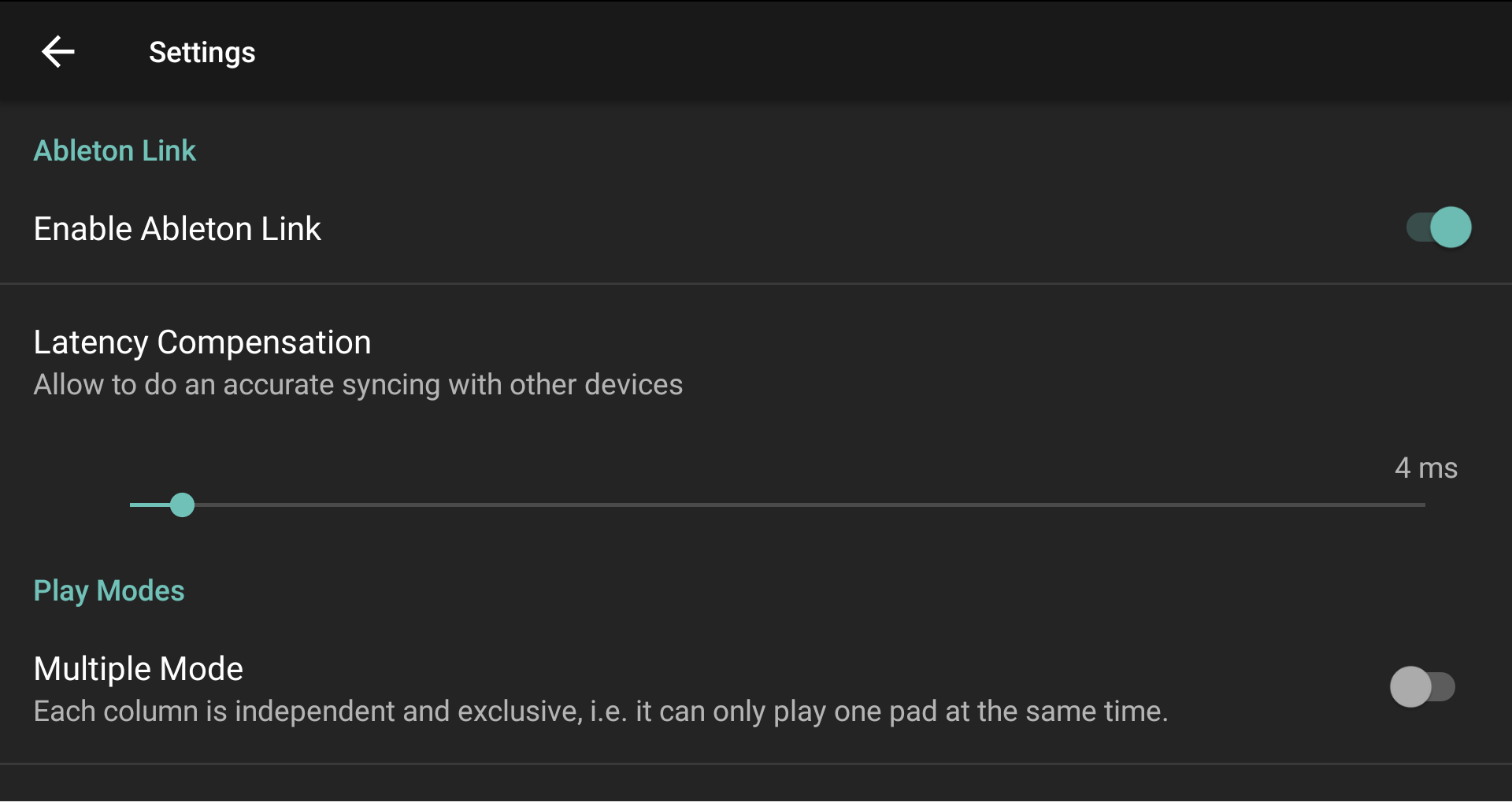Click the Latency Compensation slider handle
Screen dimensions: 1512x806
tap(182, 505)
